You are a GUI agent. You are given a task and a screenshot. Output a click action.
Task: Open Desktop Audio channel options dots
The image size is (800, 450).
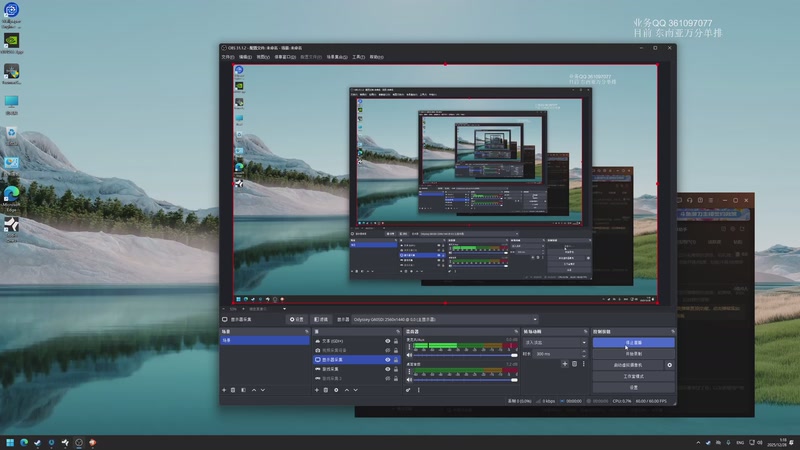(x=409, y=371)
